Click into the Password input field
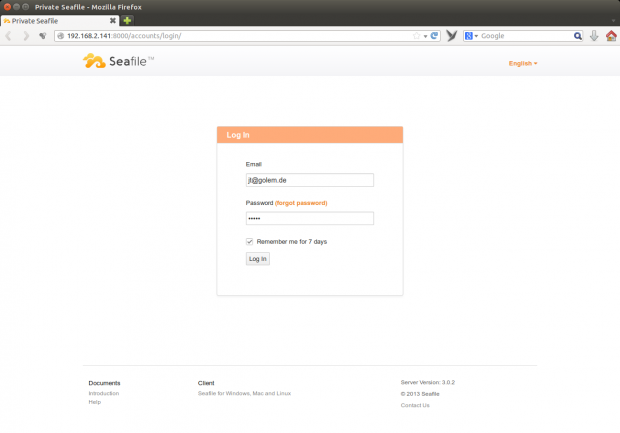The height and width of the screenshot is (433, 620). [310, 218]
